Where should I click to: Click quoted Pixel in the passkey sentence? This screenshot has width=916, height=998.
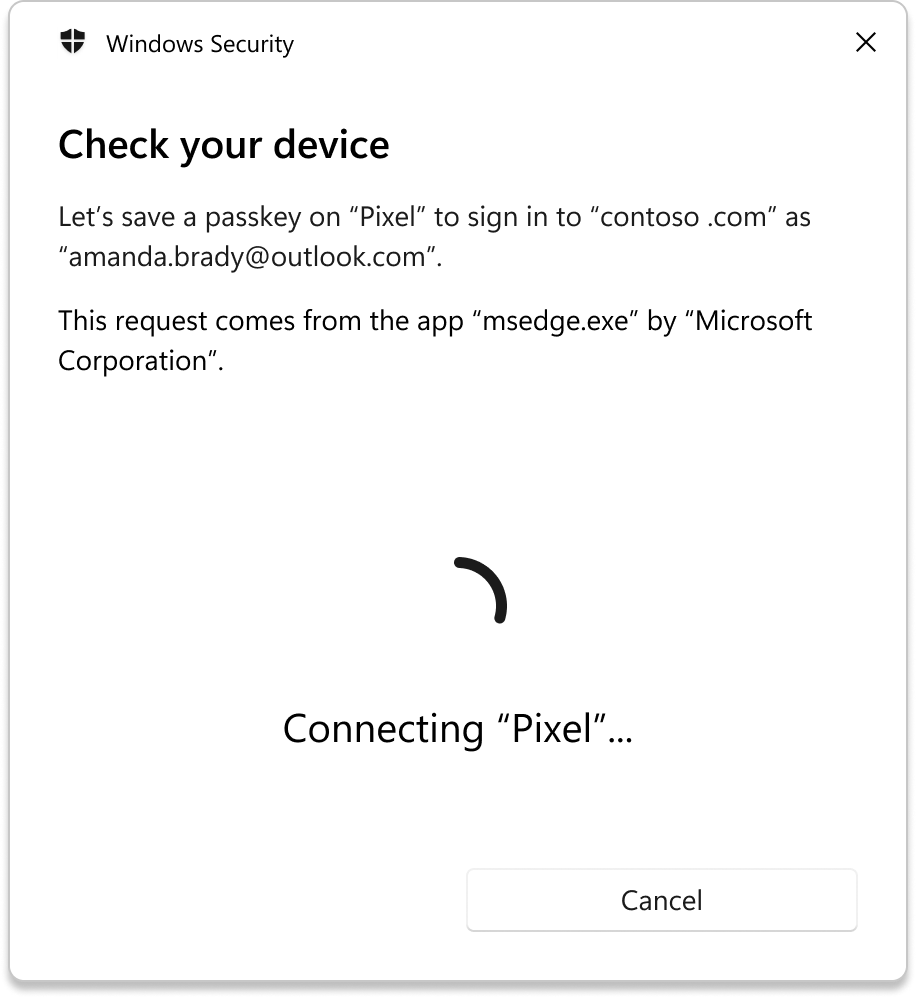(388, 217)
